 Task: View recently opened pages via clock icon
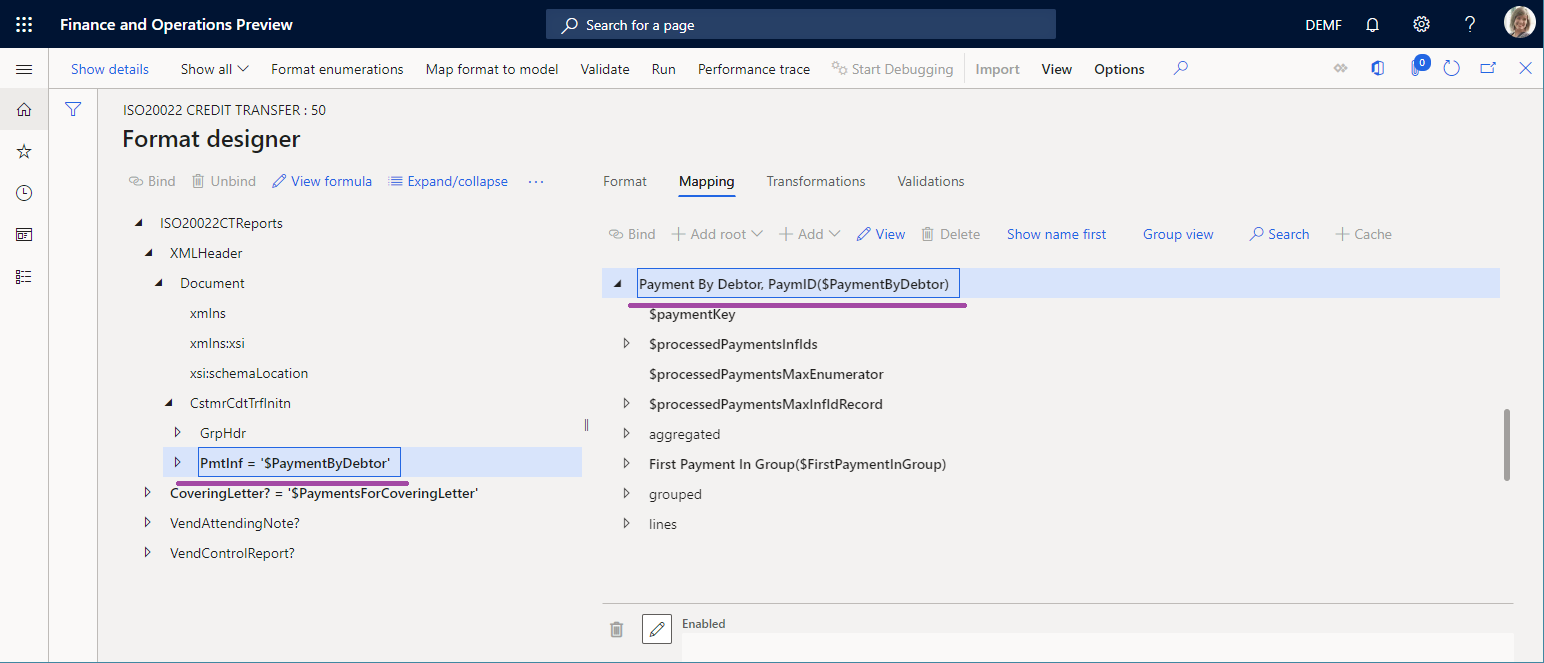(x=24, y=192)
